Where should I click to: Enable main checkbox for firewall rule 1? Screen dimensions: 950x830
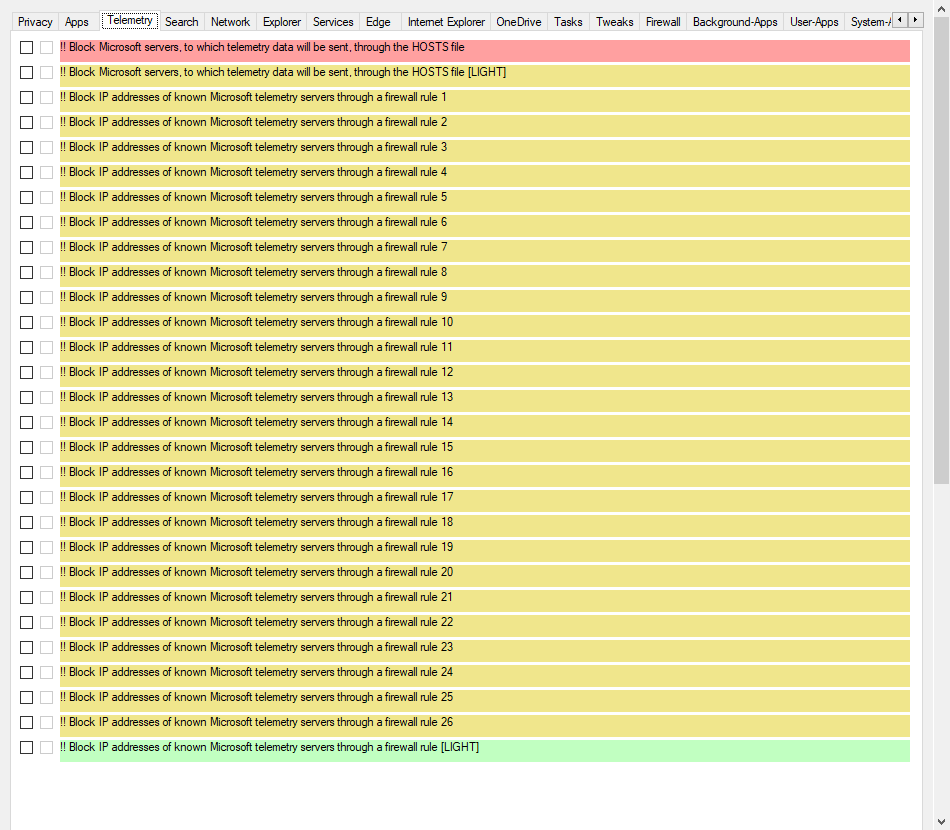pyautogui.click(x=27, y=98)
